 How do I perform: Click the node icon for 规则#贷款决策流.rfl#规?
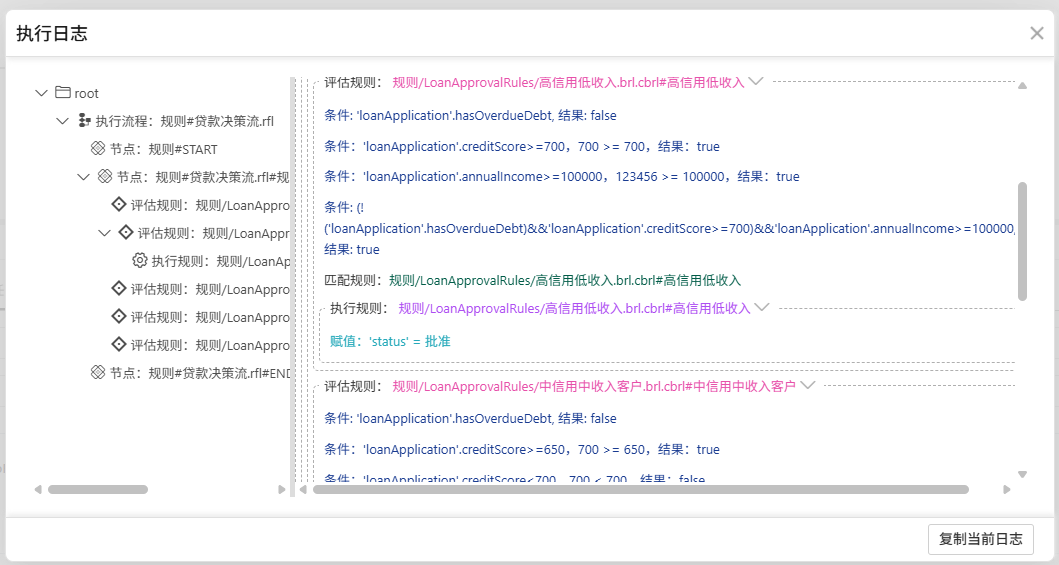(x=105, y=176)
